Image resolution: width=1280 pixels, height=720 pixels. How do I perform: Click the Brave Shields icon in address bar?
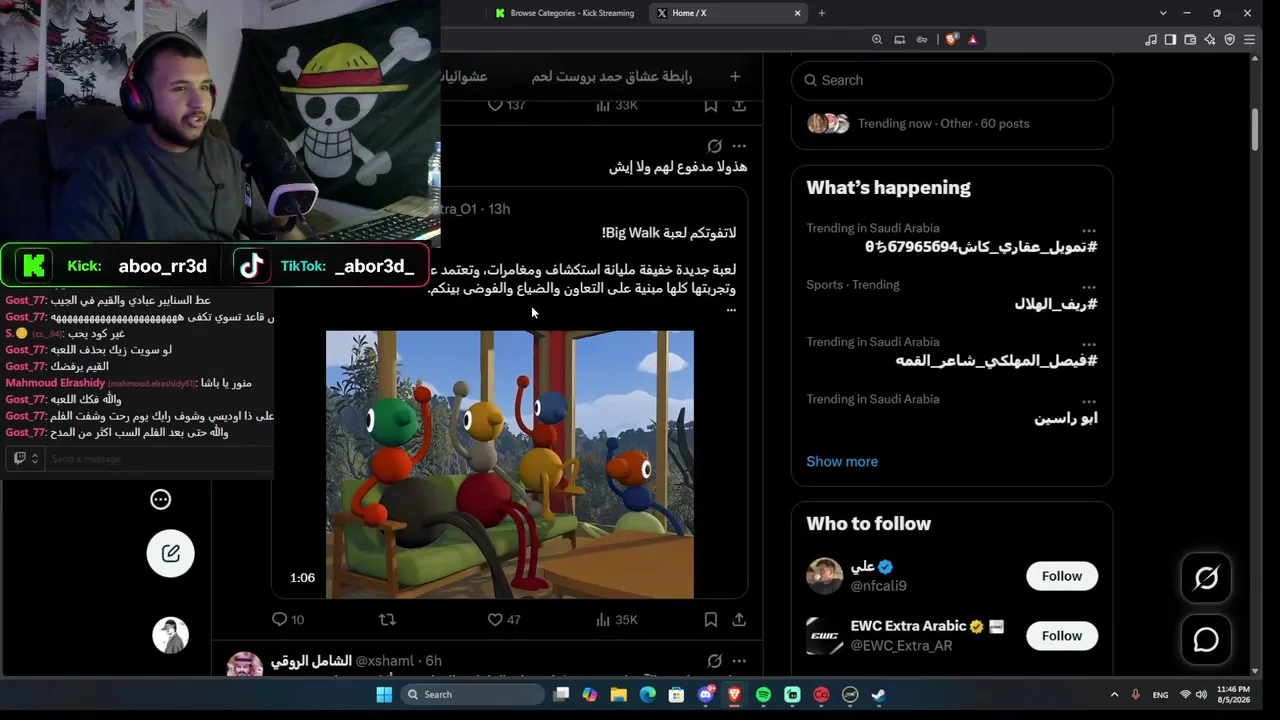pyautogui.click(x=951, y=40)
